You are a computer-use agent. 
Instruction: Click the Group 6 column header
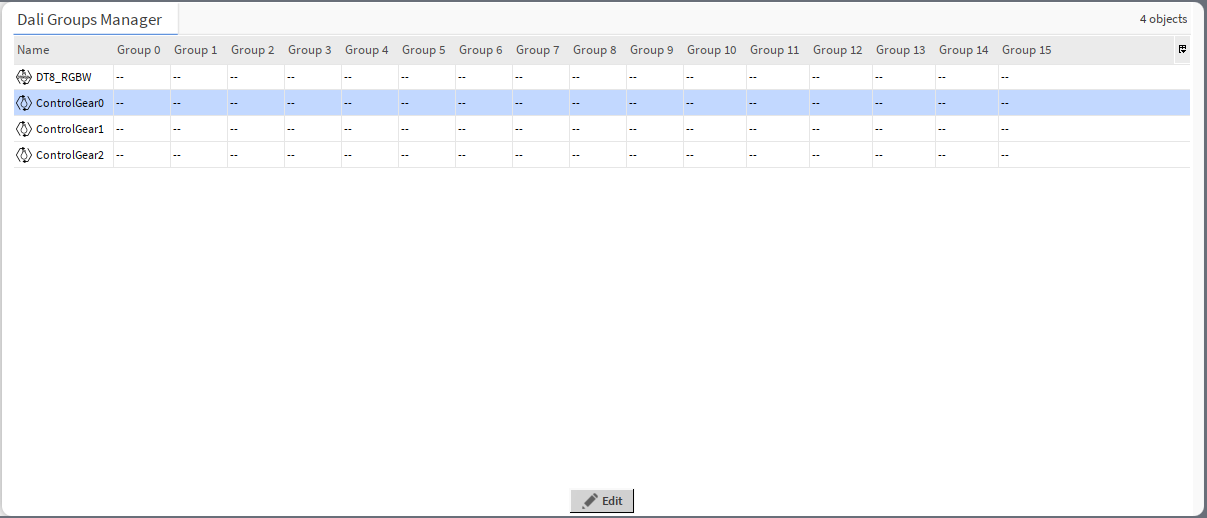click(484, 50)
